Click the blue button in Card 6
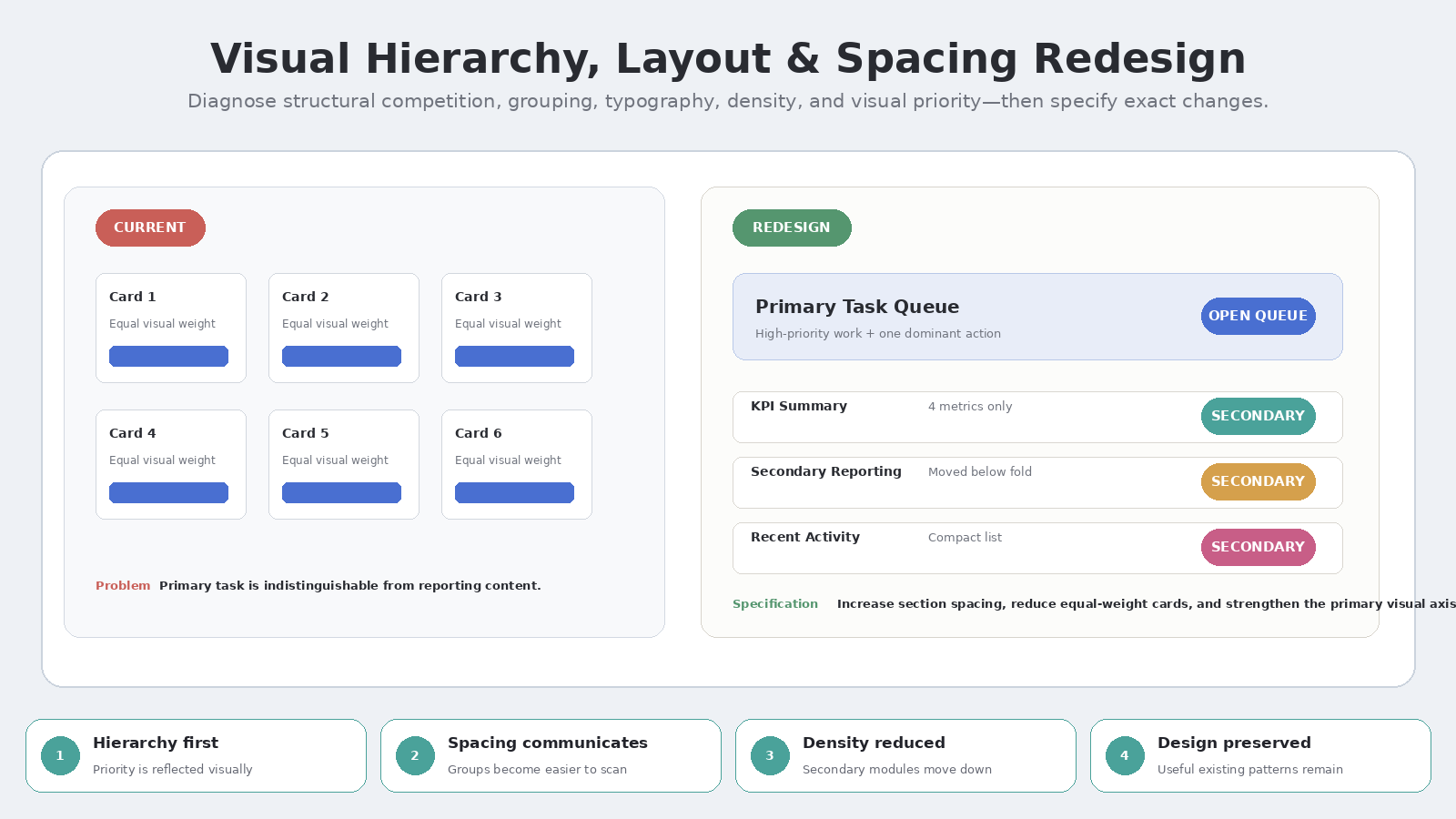This screenshot has height=819, width=1456. pyautogui.click(x=514, y=492)
